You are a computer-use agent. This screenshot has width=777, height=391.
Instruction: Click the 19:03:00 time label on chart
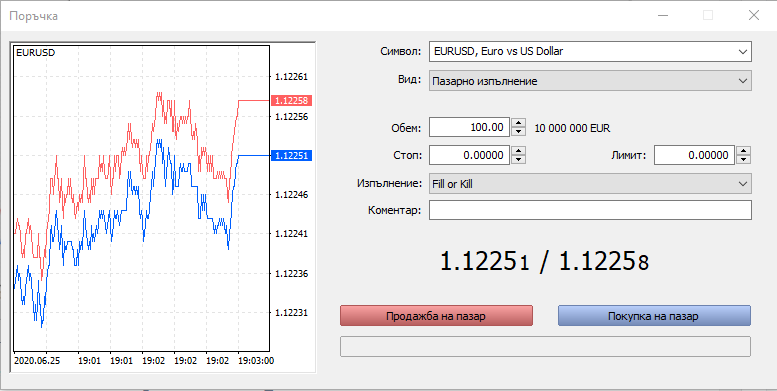click(256, 361)
